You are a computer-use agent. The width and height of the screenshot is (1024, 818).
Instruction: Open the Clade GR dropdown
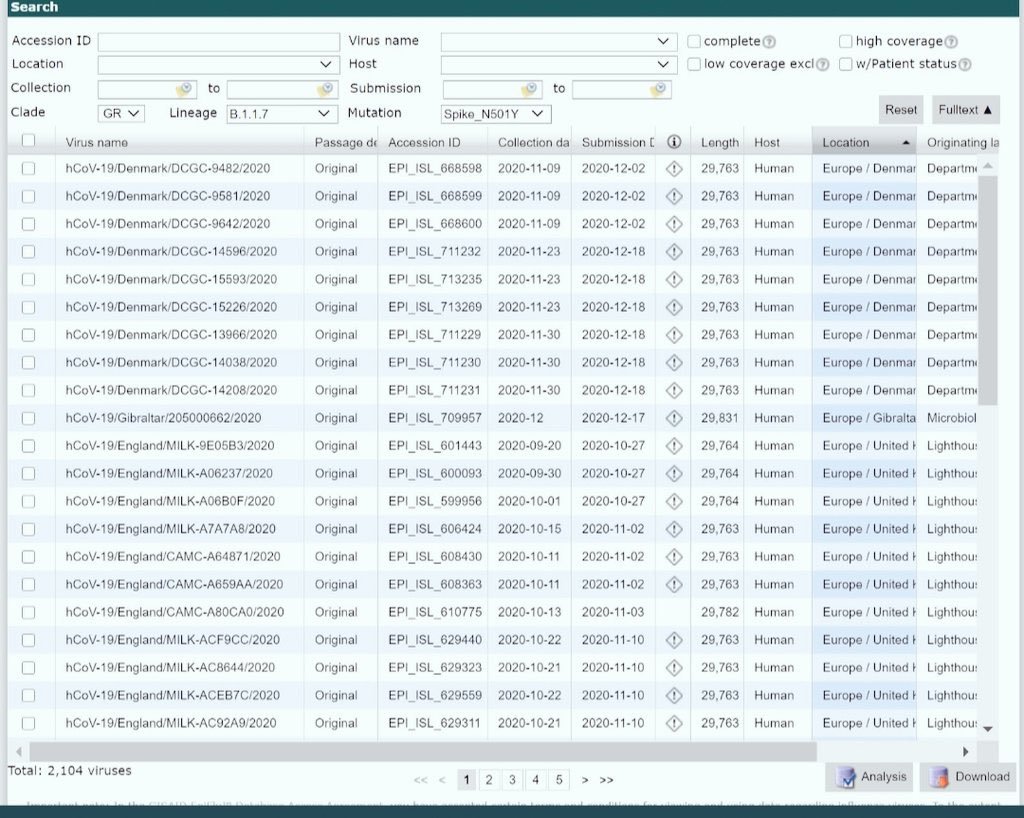(121, 114)
